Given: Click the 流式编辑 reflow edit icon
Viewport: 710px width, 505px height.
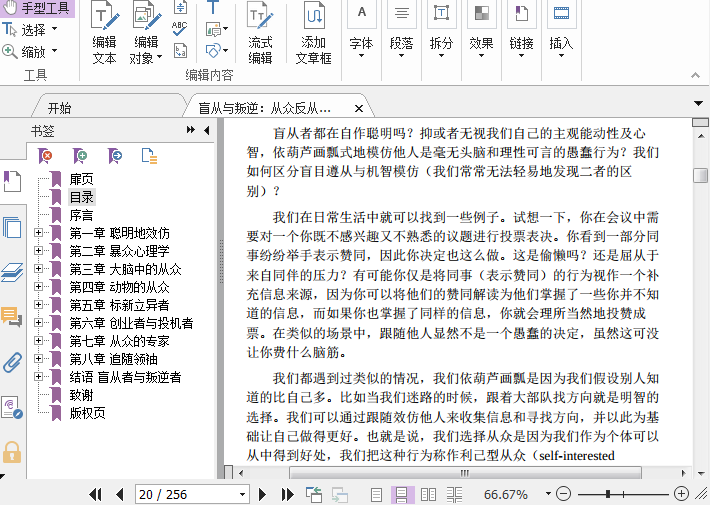Looking at the screenshot, I should (x=260, y=33).
